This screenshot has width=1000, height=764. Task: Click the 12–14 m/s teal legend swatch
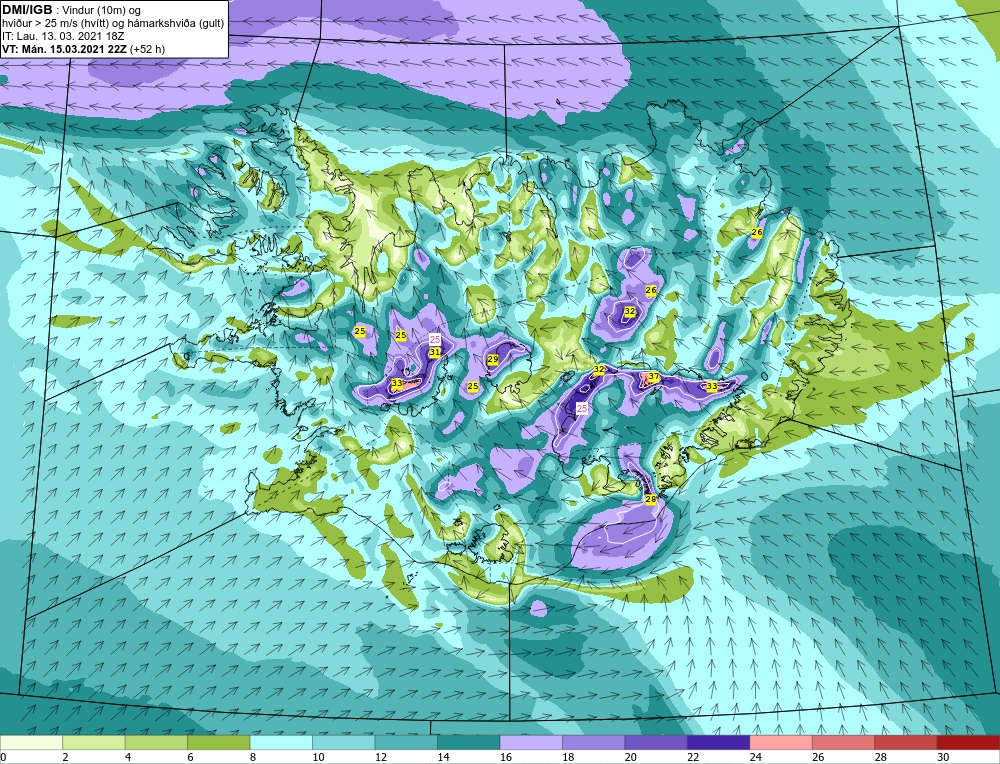tap(406, 743)
